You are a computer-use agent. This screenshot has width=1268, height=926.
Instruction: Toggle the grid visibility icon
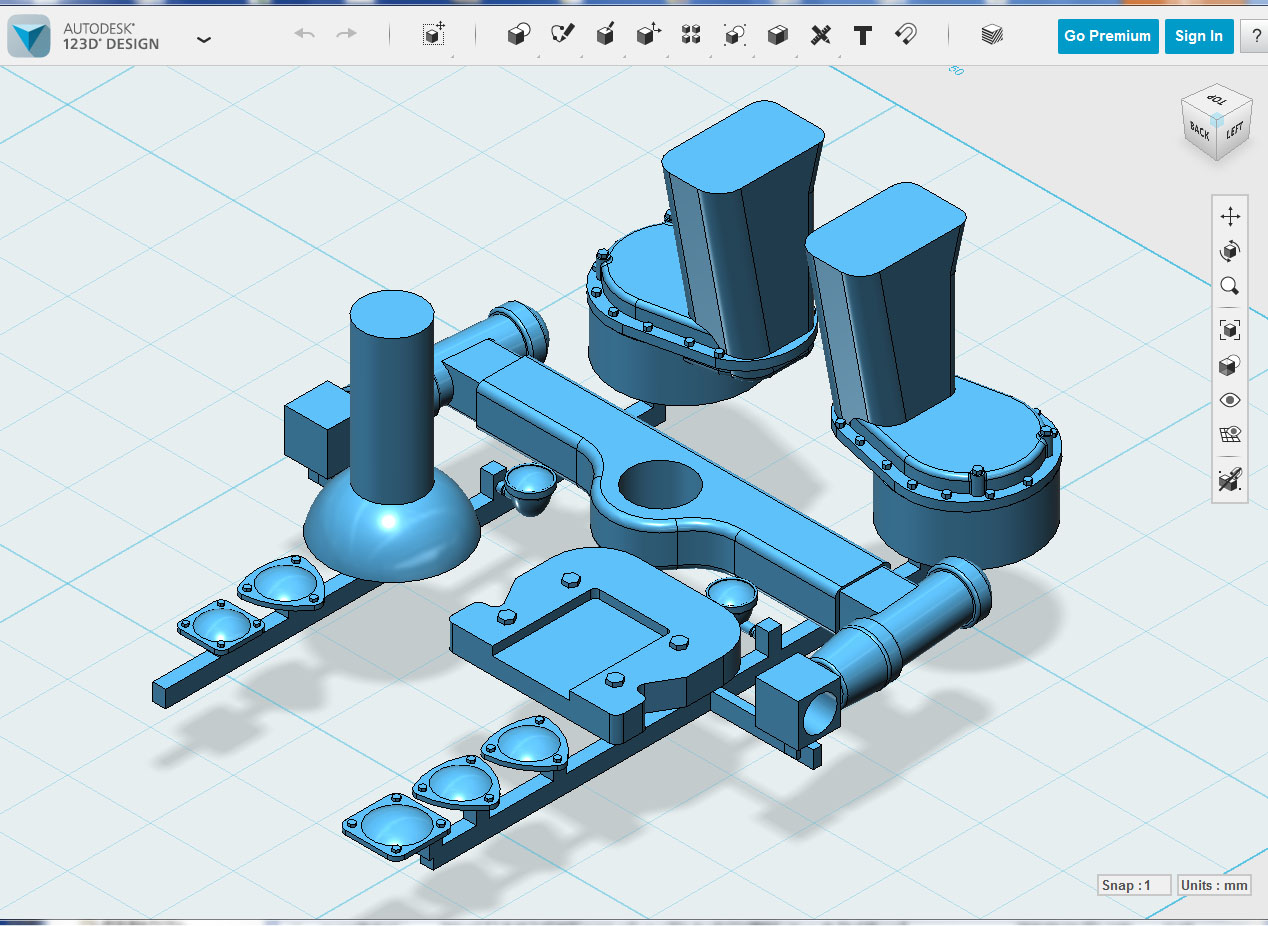pos(1230,434)
